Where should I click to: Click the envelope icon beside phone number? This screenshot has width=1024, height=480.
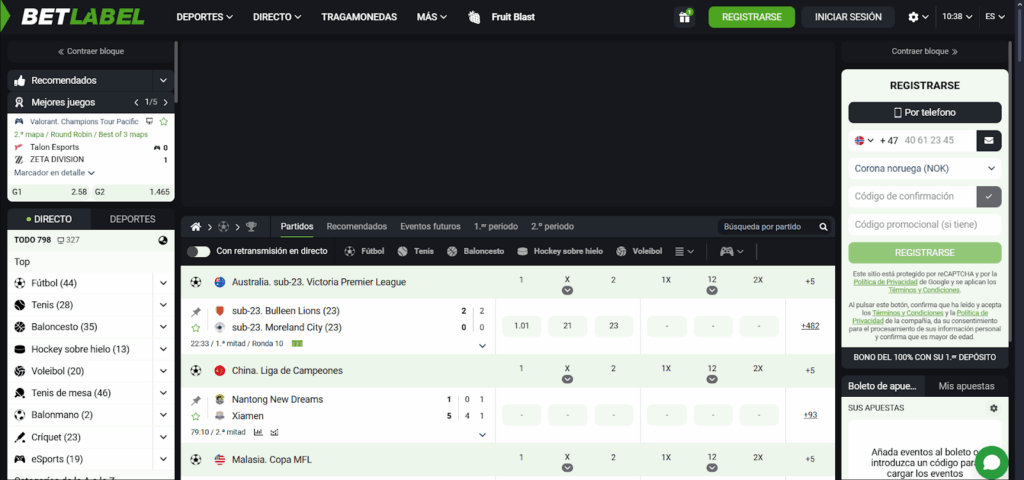click(988, 140)
